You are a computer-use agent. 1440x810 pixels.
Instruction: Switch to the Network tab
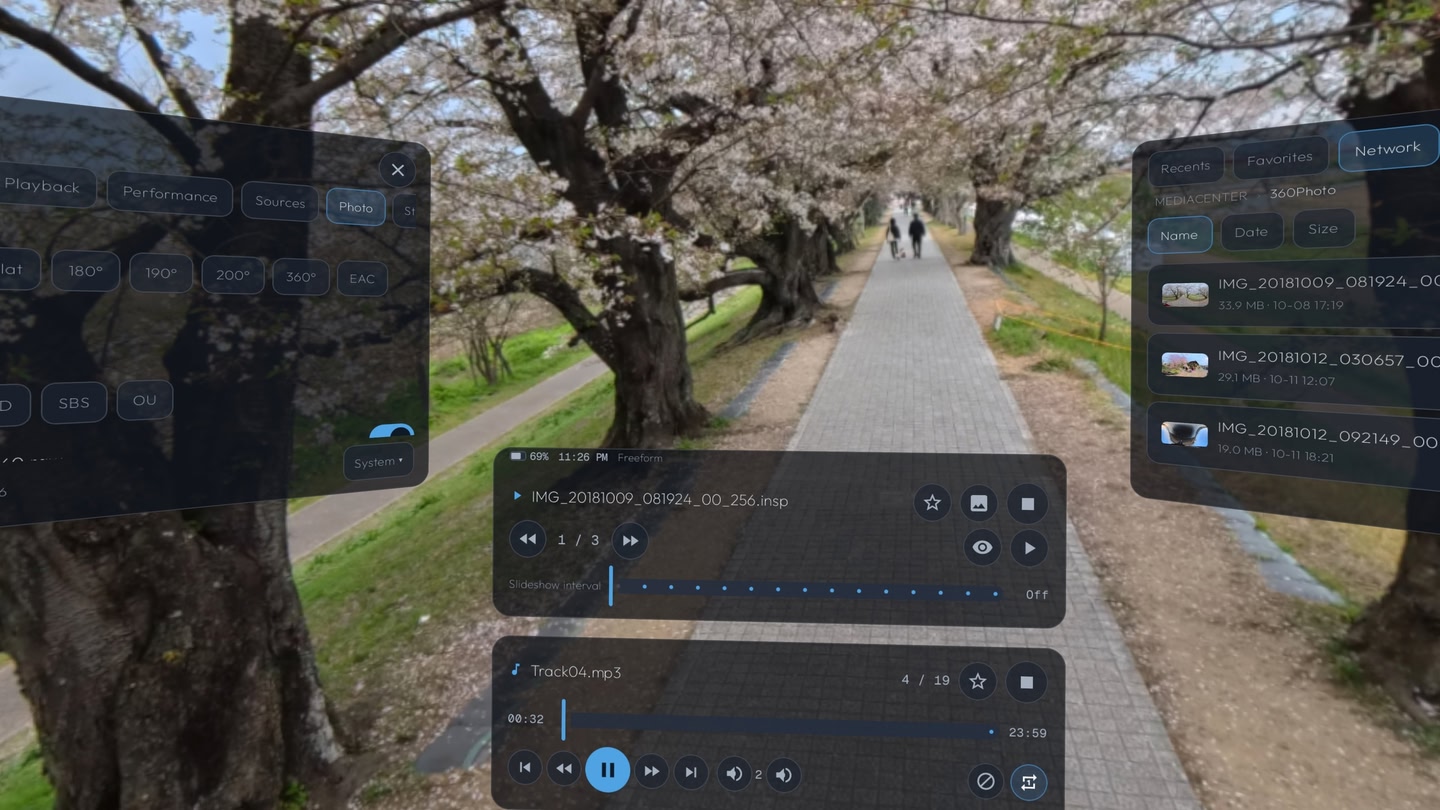(x=1388, y=149)
